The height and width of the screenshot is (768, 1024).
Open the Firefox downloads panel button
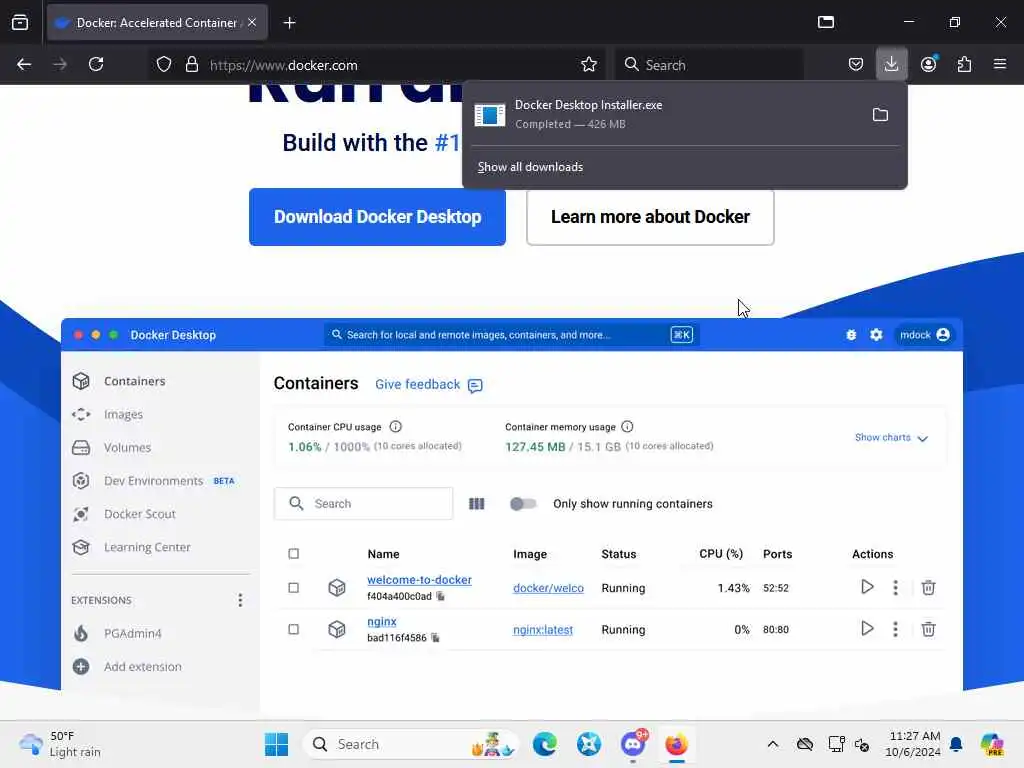891,64
